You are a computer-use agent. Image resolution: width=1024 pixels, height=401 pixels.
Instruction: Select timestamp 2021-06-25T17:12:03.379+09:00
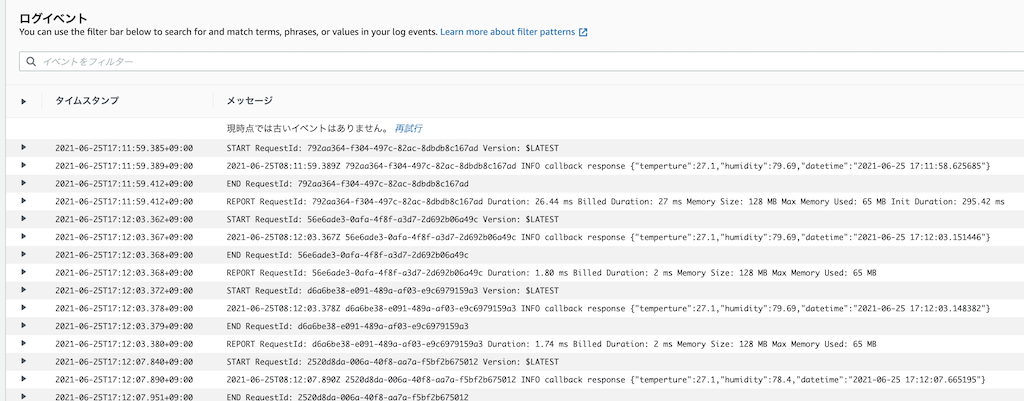pos(124,326)
